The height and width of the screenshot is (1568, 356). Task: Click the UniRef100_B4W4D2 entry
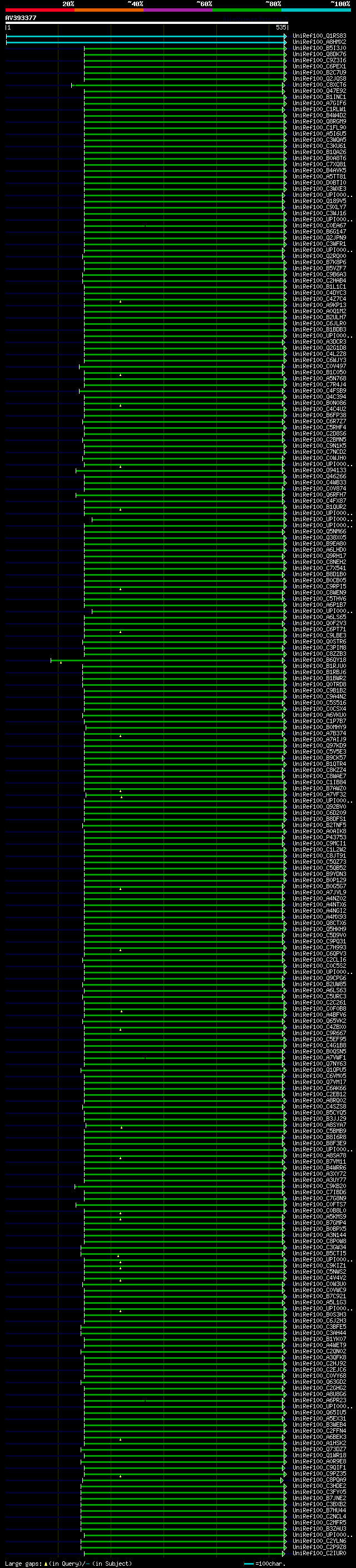coord(319,116)
